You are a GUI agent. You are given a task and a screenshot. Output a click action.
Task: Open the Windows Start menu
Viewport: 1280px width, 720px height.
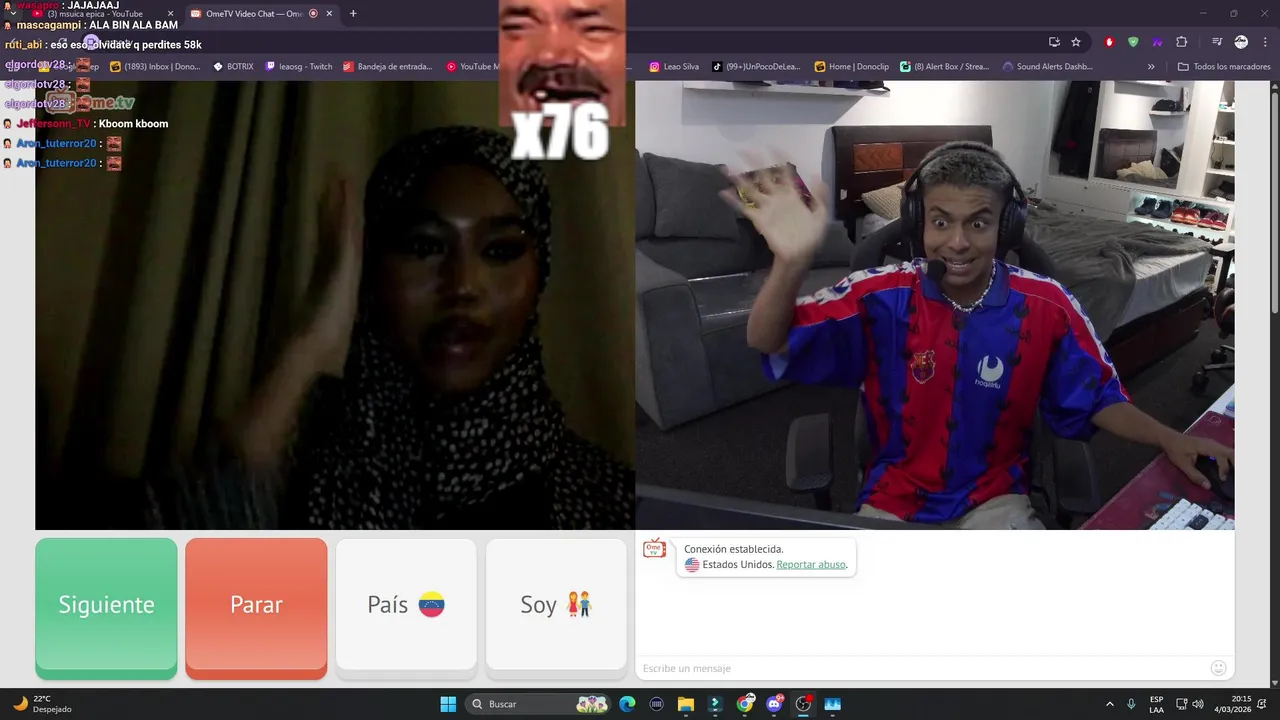[x=448, y=704]
